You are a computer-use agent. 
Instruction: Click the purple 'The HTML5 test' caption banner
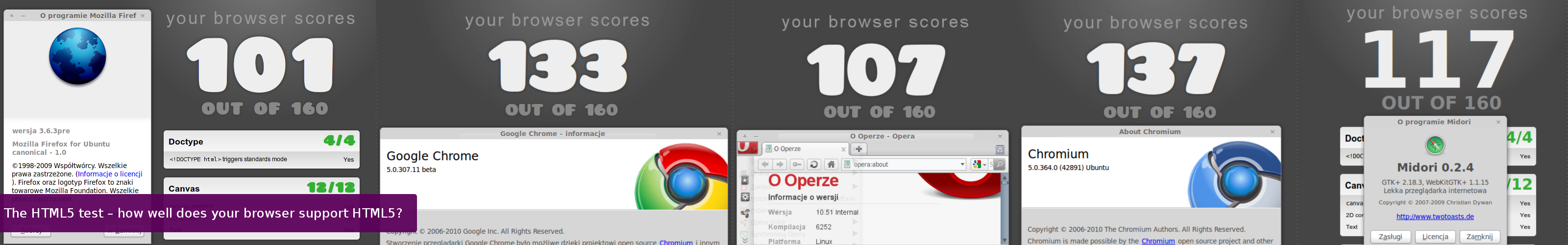(x=208, y=213)
